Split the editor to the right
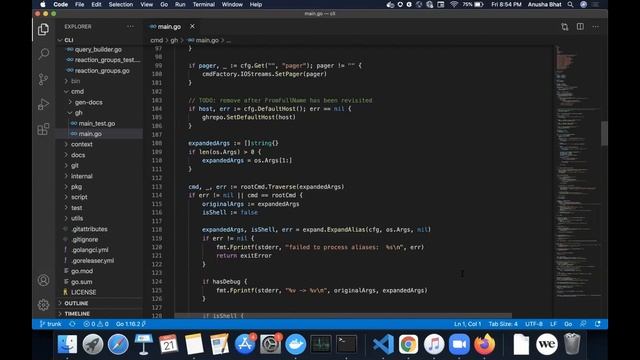640x360 pixels. [580, 27]
